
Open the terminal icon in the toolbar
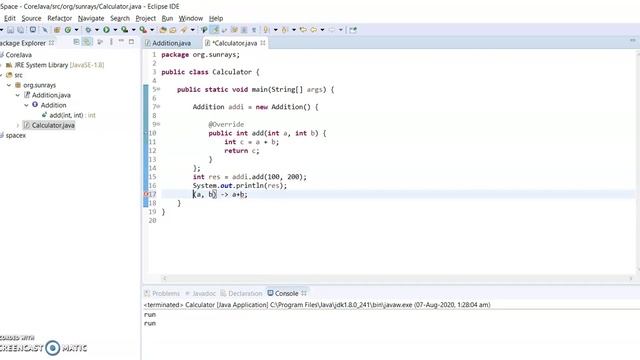pos(33,30)
